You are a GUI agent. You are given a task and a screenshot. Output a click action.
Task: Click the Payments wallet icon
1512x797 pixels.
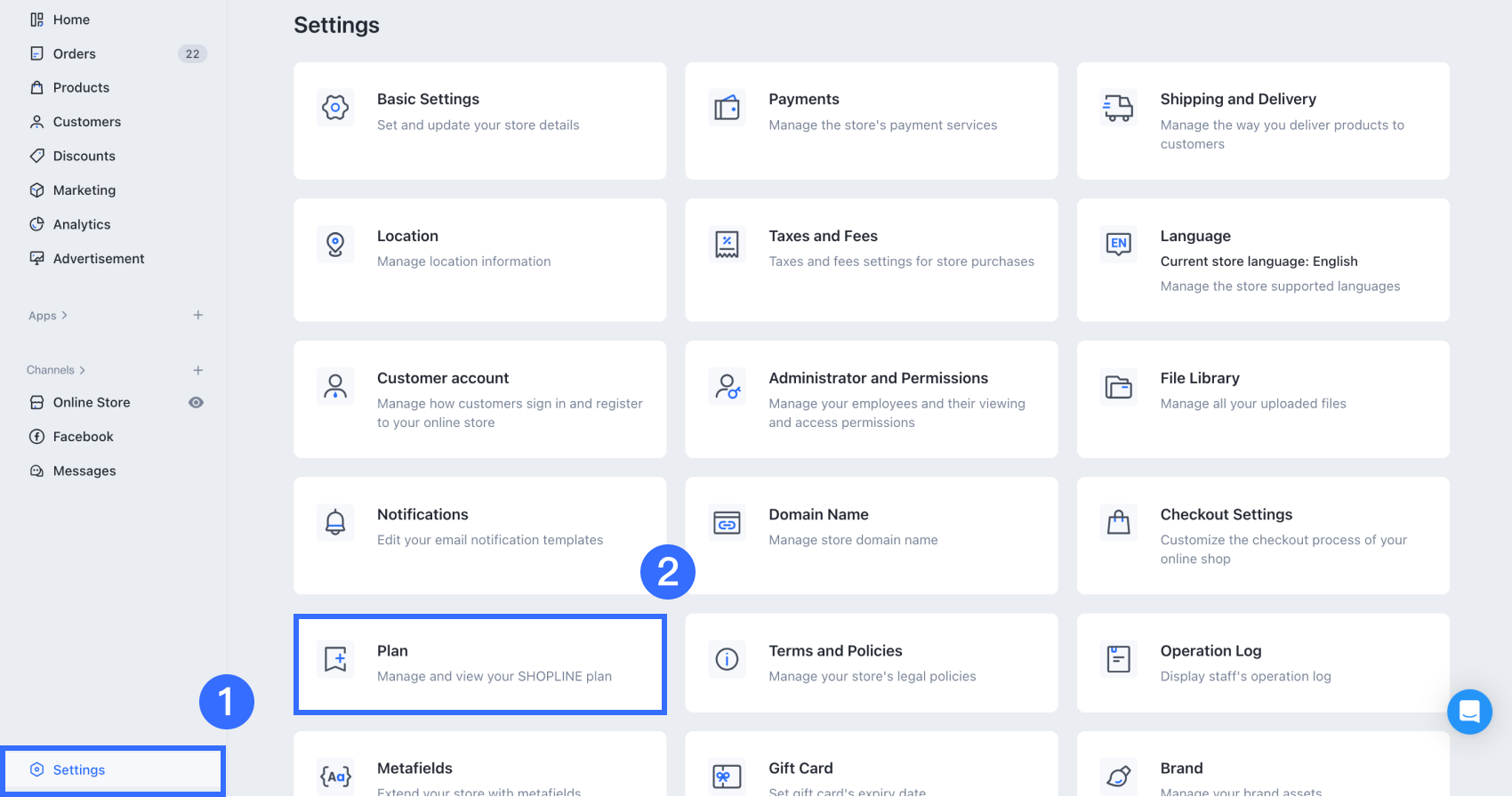727,109
